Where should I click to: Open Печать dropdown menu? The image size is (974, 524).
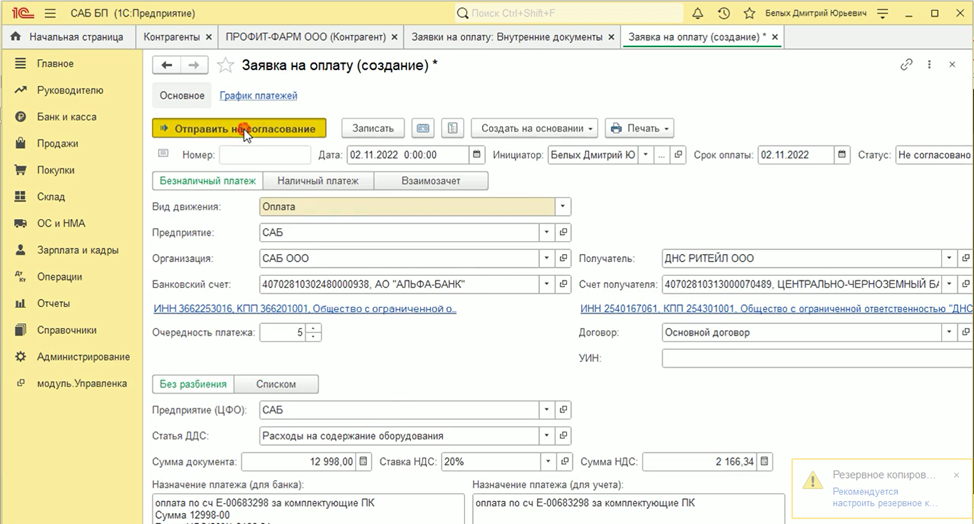pos(640,128)
